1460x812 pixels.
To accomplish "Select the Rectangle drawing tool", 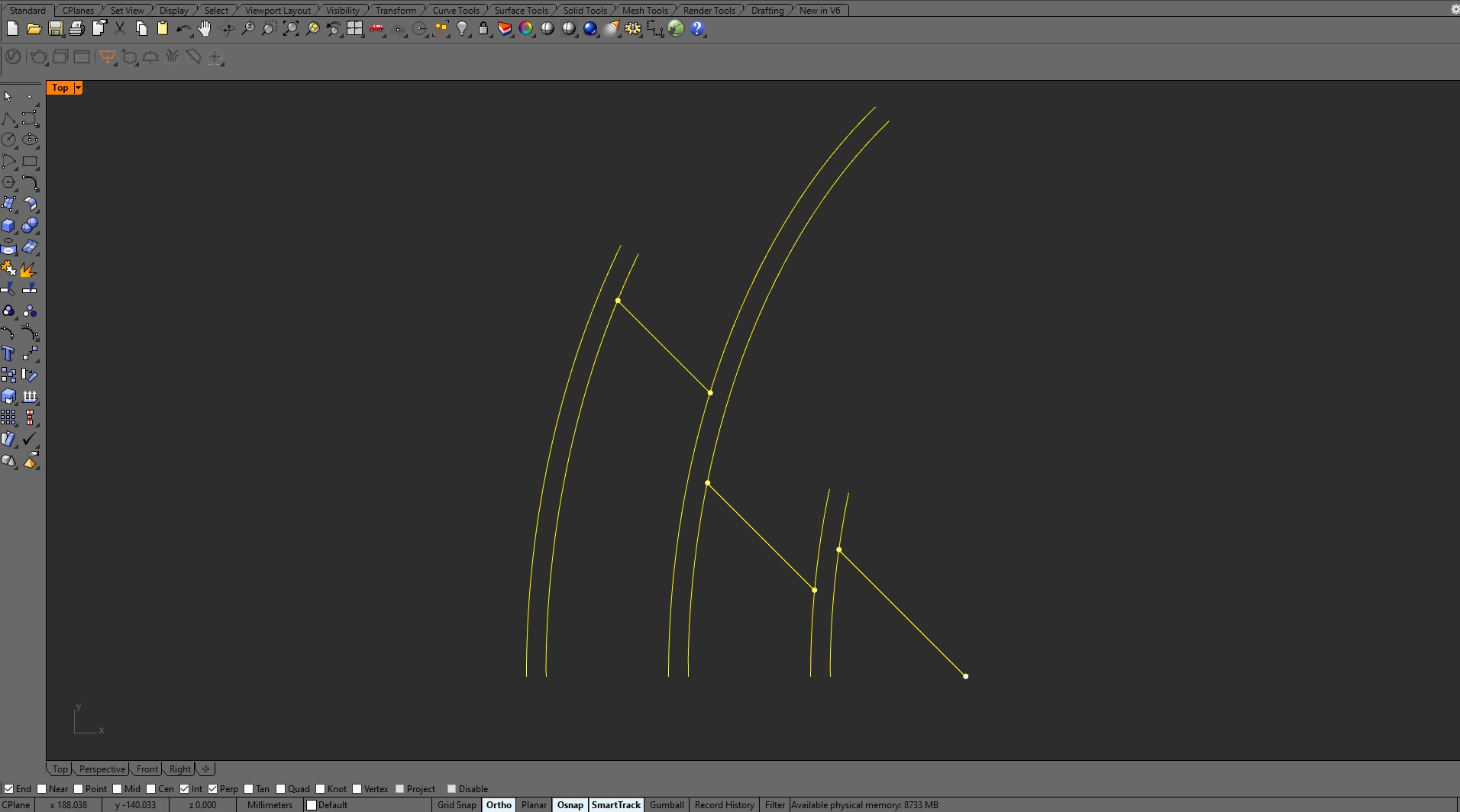I will tap(30, 162).
